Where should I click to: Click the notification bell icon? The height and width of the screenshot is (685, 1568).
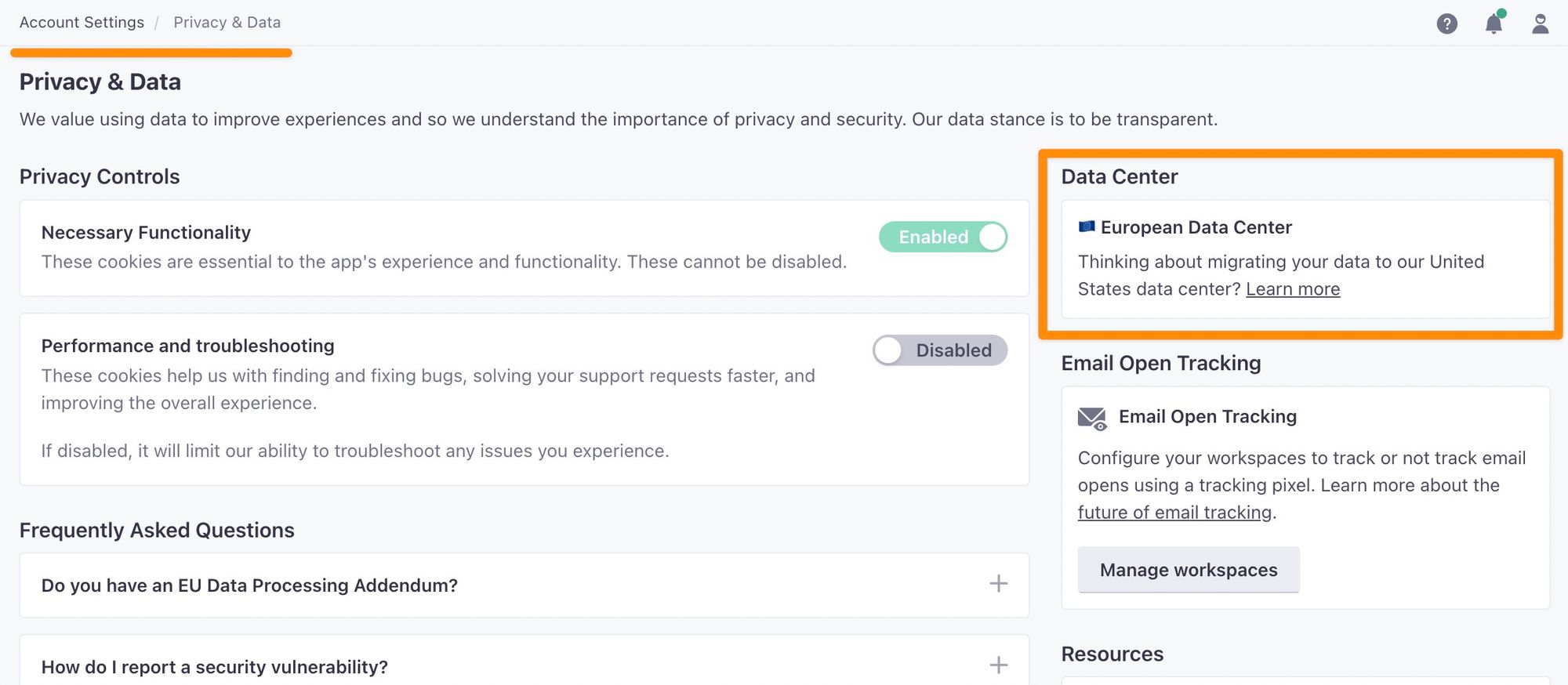coord(1494,24)
